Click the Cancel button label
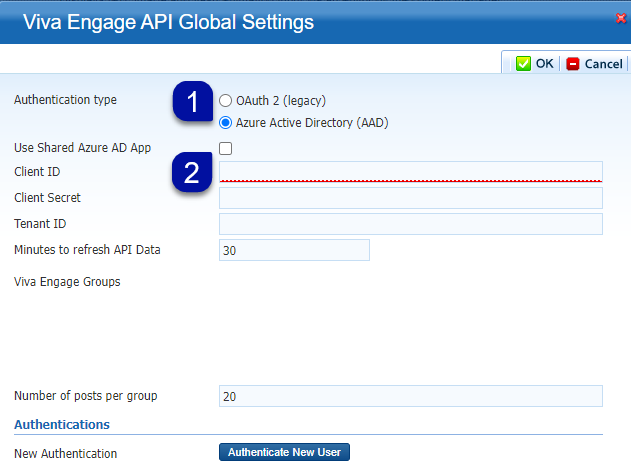The image size is (631, 462). pyautogui.click(x=603, y=64)
